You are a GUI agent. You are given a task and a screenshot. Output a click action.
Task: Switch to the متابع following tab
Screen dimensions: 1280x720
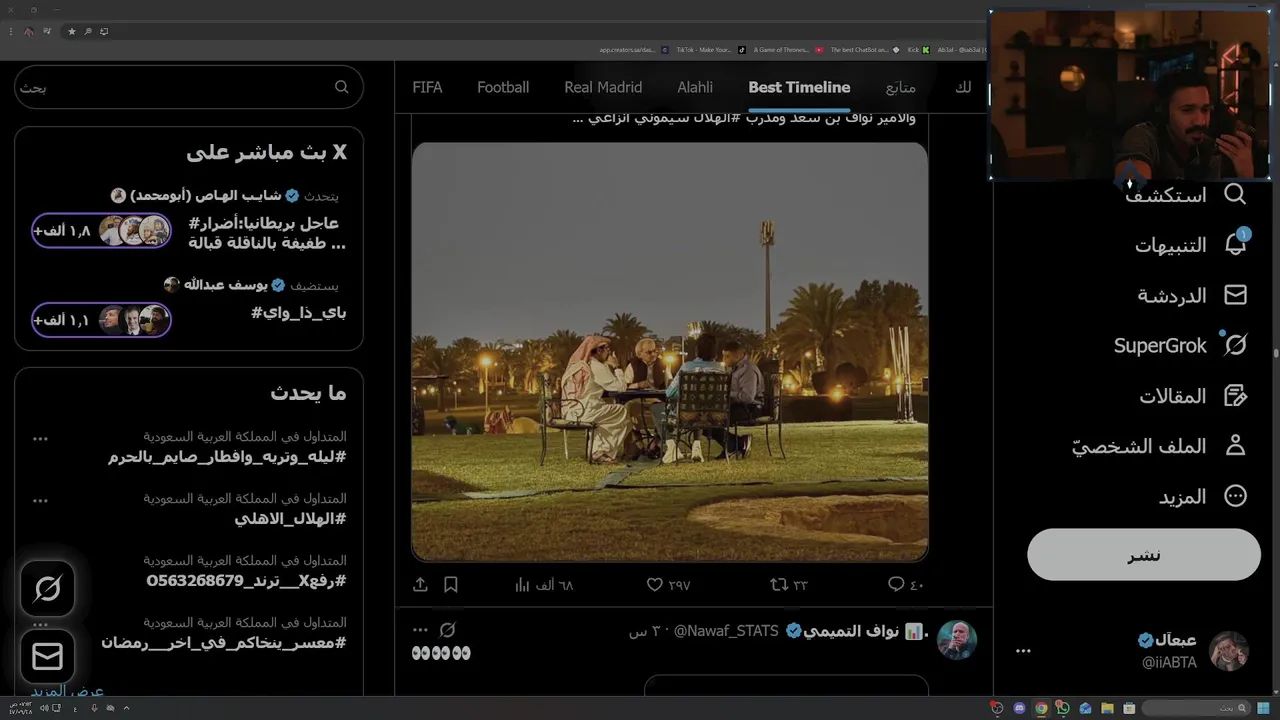[900, 87]
